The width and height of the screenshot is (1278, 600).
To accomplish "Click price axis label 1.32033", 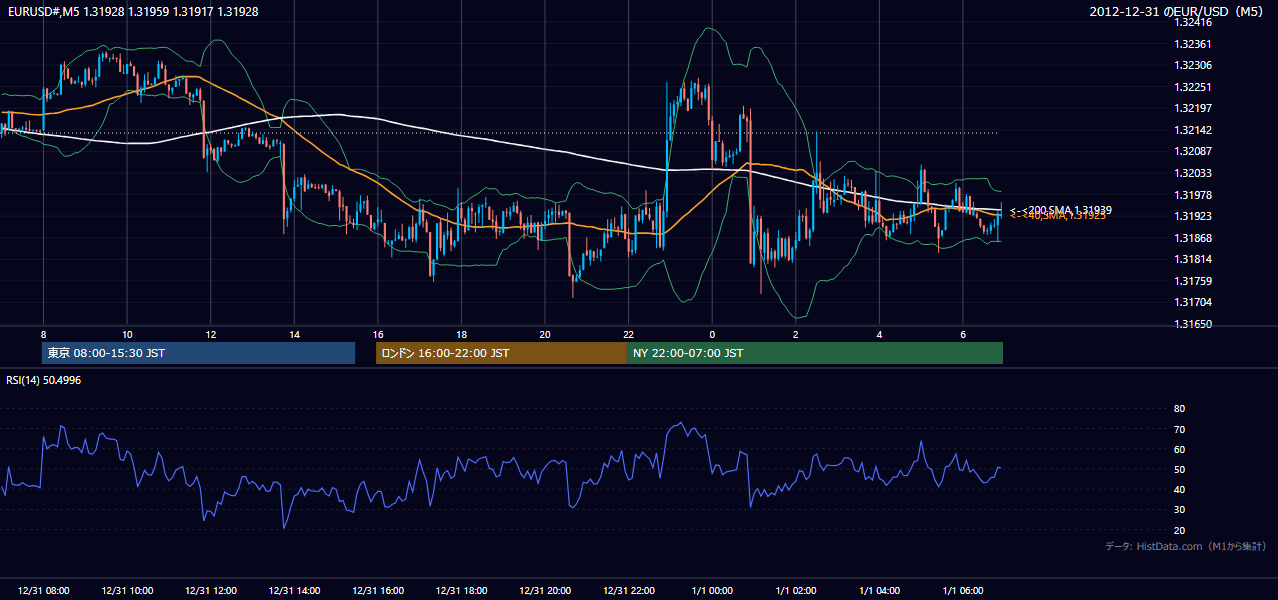I will [1193, 173].
